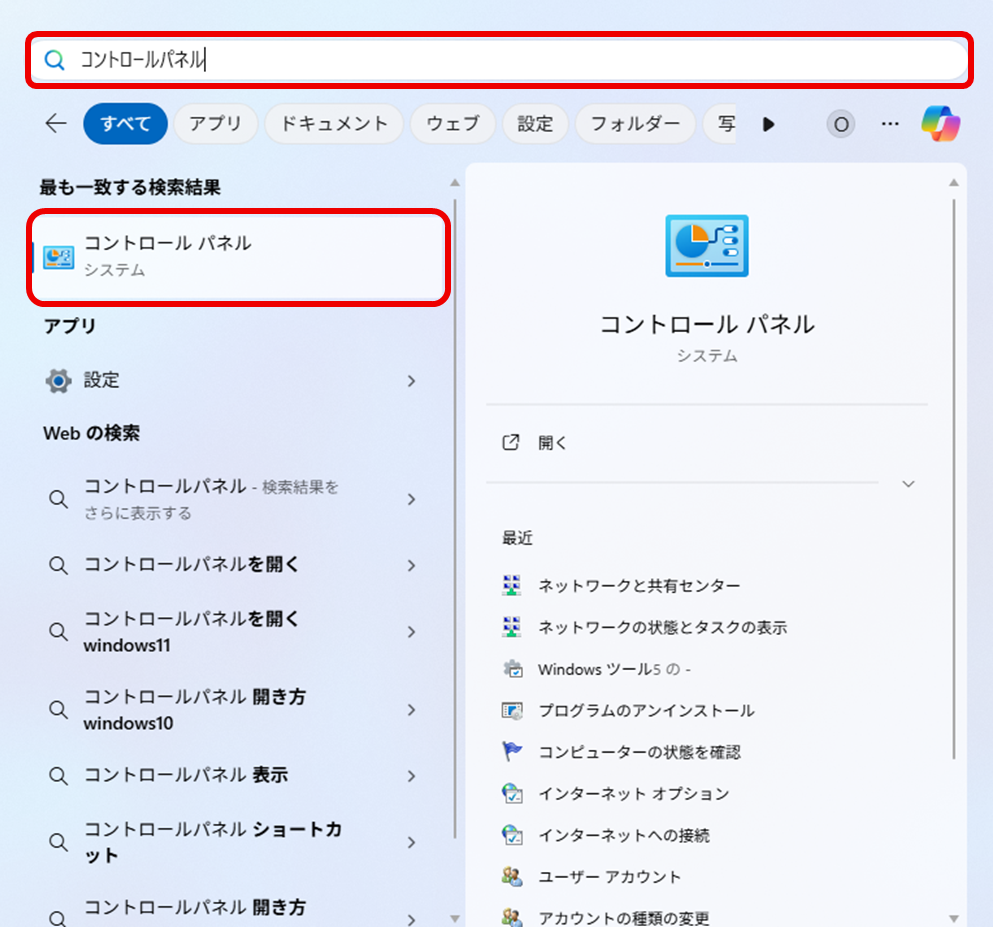Click the account profile circle icon
993x927 pixels.
pos(841,123)
